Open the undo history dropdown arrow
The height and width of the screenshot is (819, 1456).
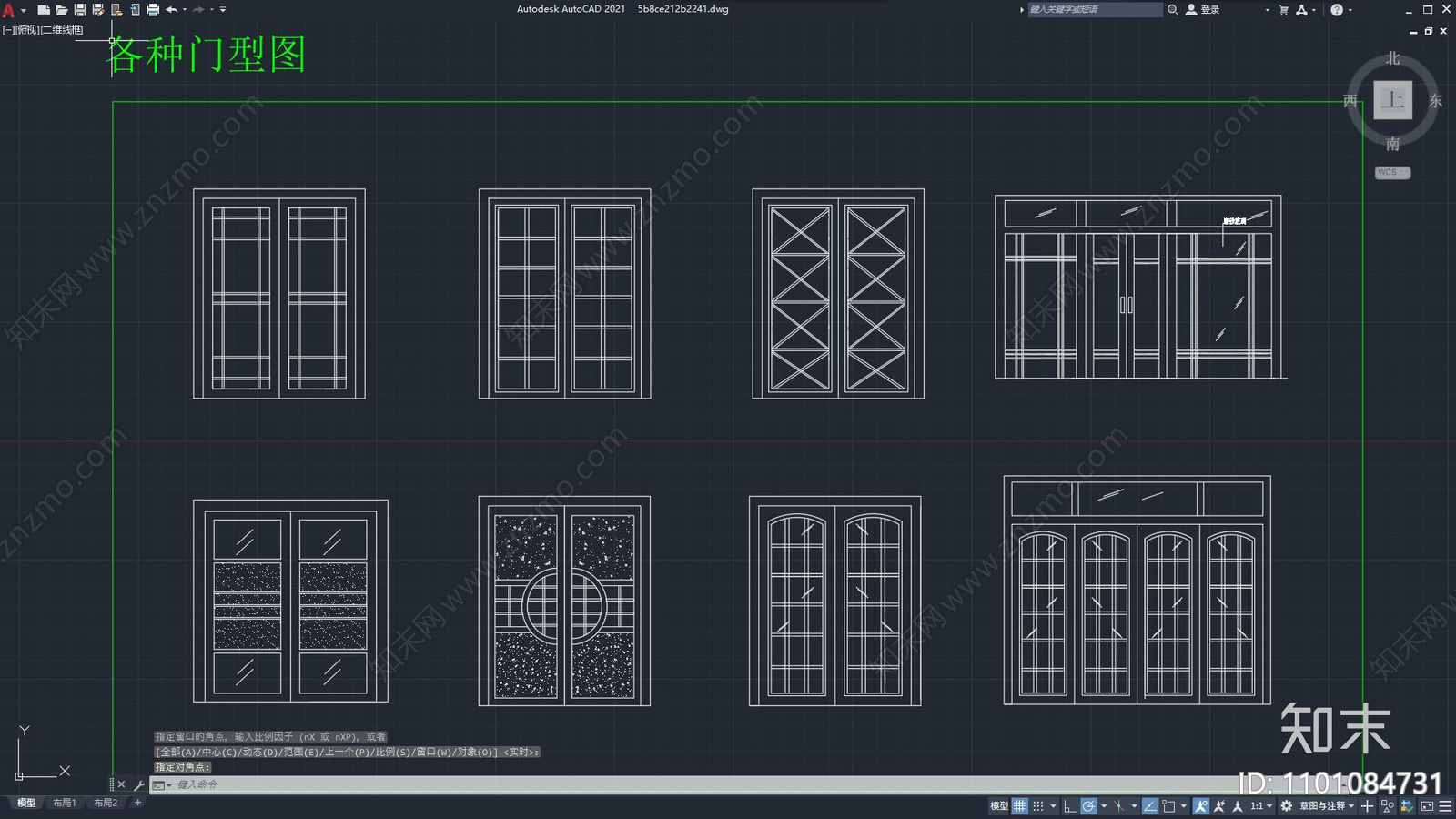(185, 10)
